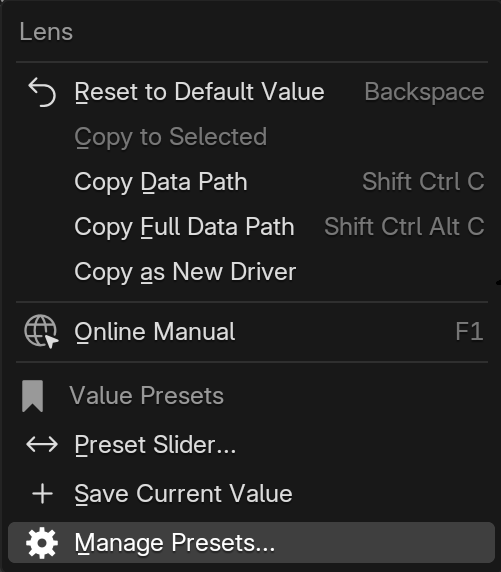Open Preset Slider... option
Viewport: 501px width, 572px height.
click(x=251, y=445)
